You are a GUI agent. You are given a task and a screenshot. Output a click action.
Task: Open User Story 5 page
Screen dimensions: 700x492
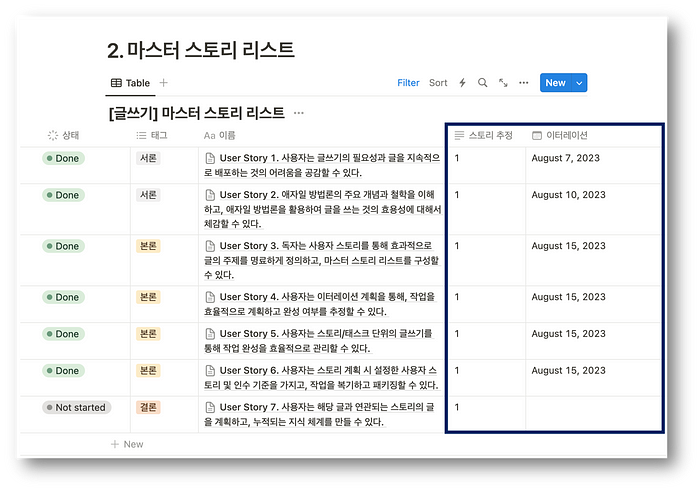[318, 341]
